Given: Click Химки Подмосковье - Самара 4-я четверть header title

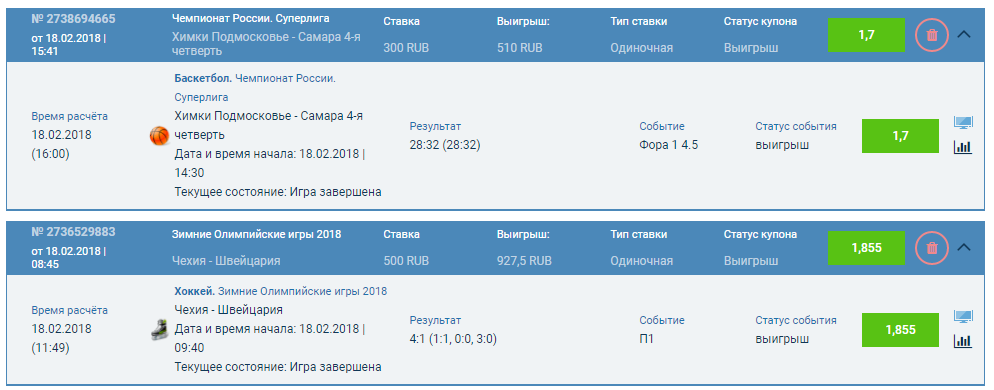Looking at the screenshot, I should click(x=266, y=44).
